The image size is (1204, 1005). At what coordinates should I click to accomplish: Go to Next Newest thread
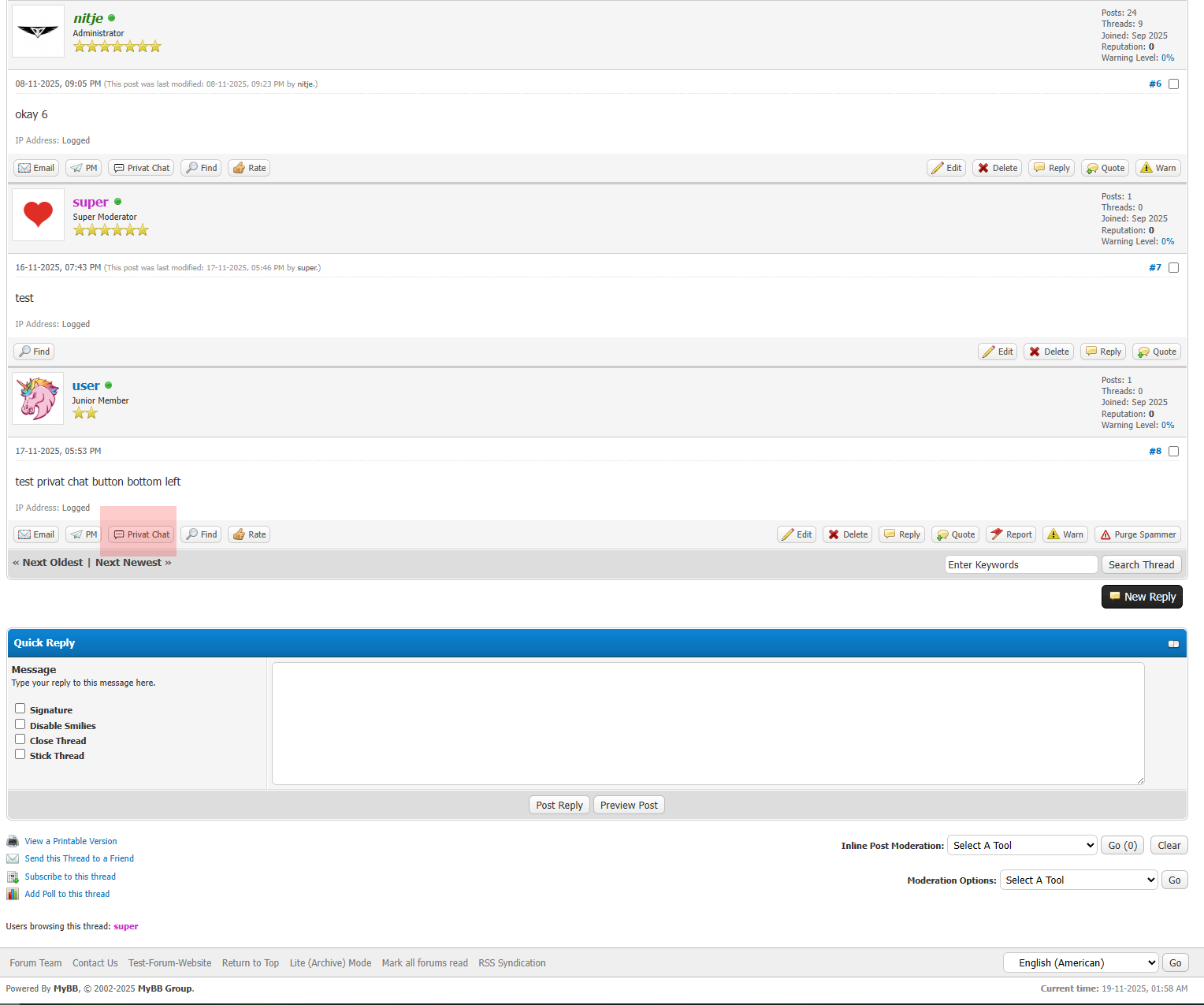click(132, 563)
